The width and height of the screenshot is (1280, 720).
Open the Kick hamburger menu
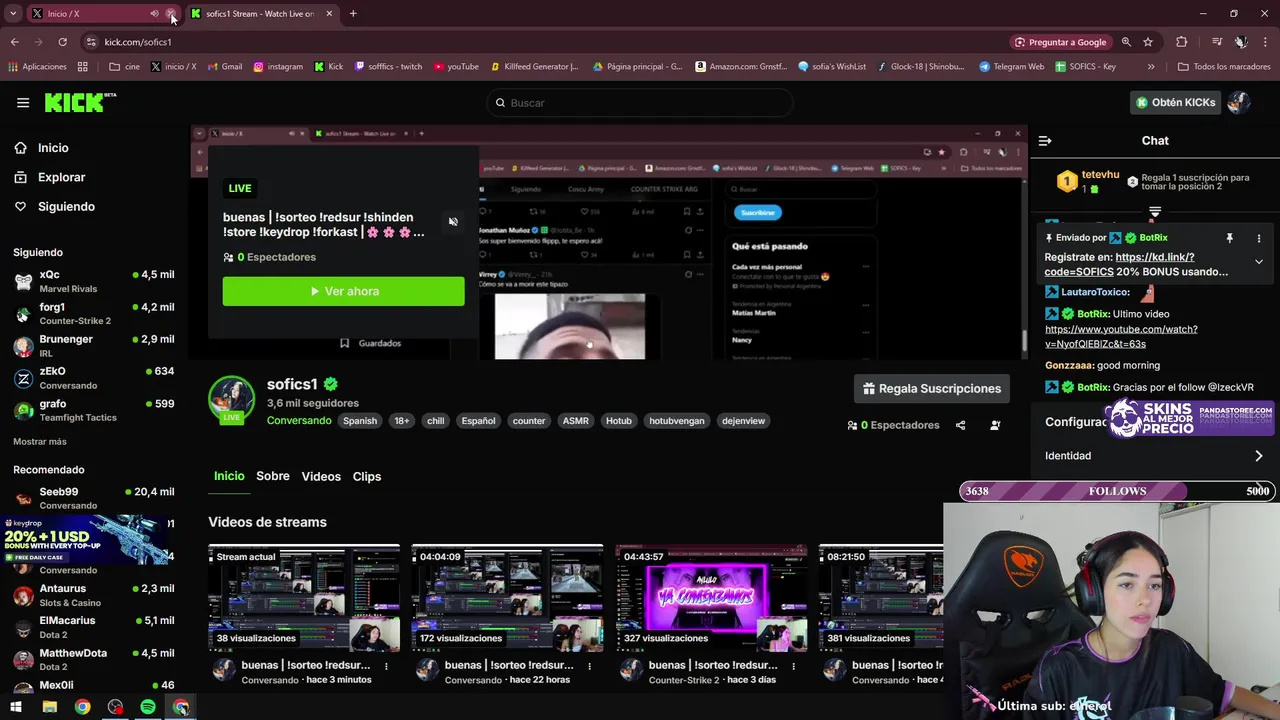coord(23,103)
